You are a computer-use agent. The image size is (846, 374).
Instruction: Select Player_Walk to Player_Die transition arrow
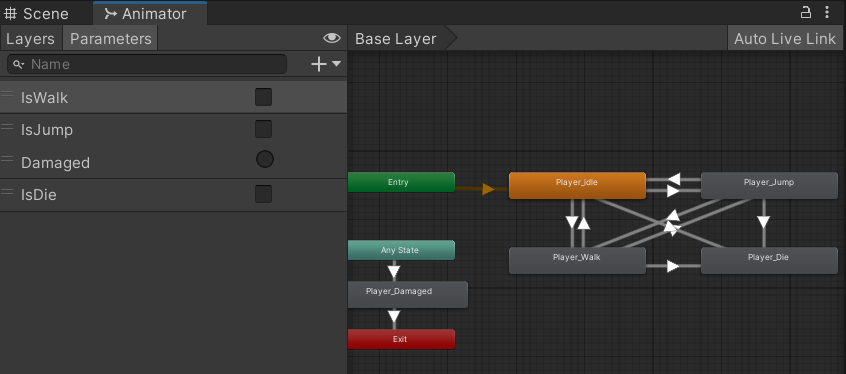click(x=673, y=266)
